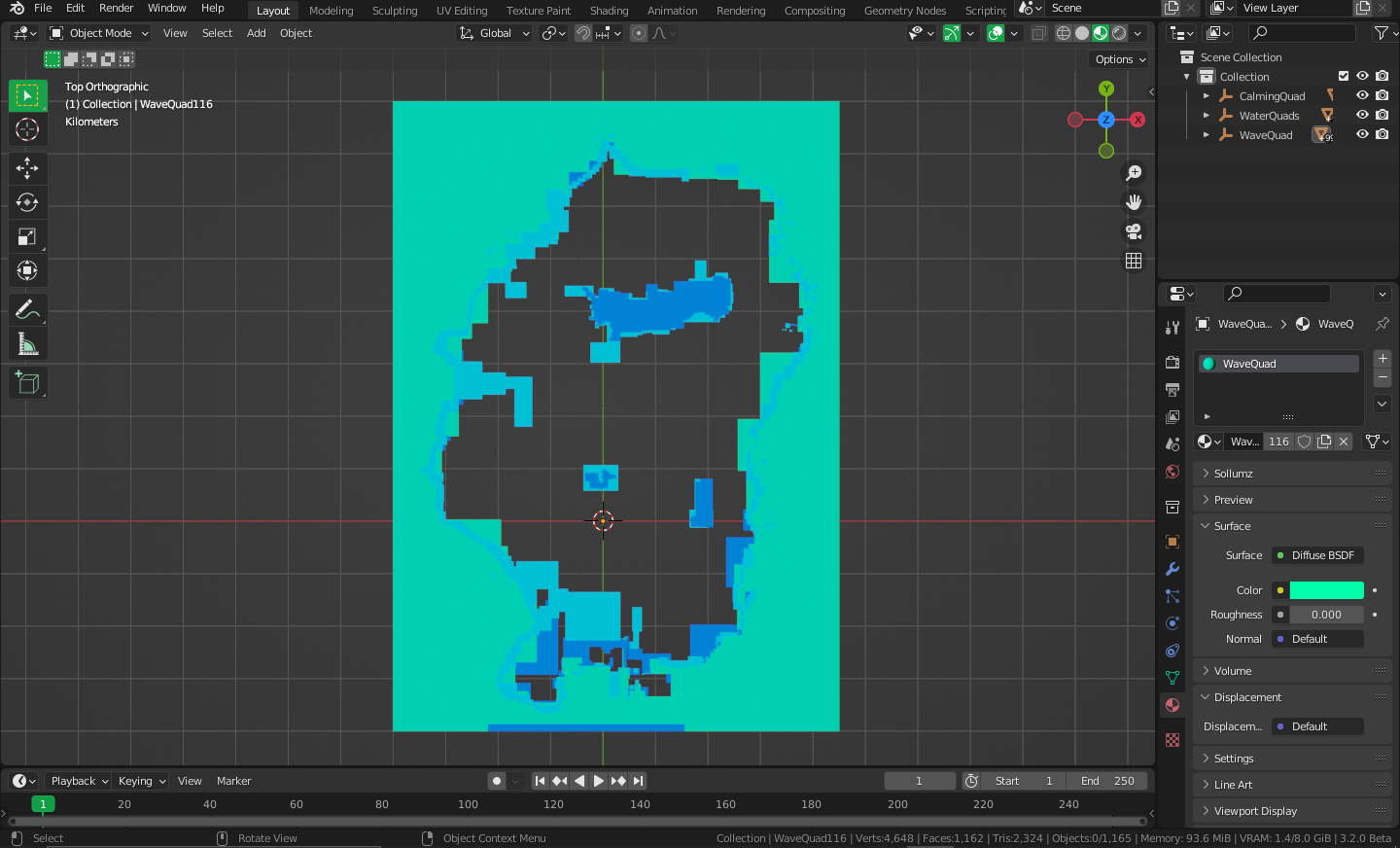Click the viewport zoom magnifier icon
This screenshot has height=848, width=1400.
(x=1134, y=173)
